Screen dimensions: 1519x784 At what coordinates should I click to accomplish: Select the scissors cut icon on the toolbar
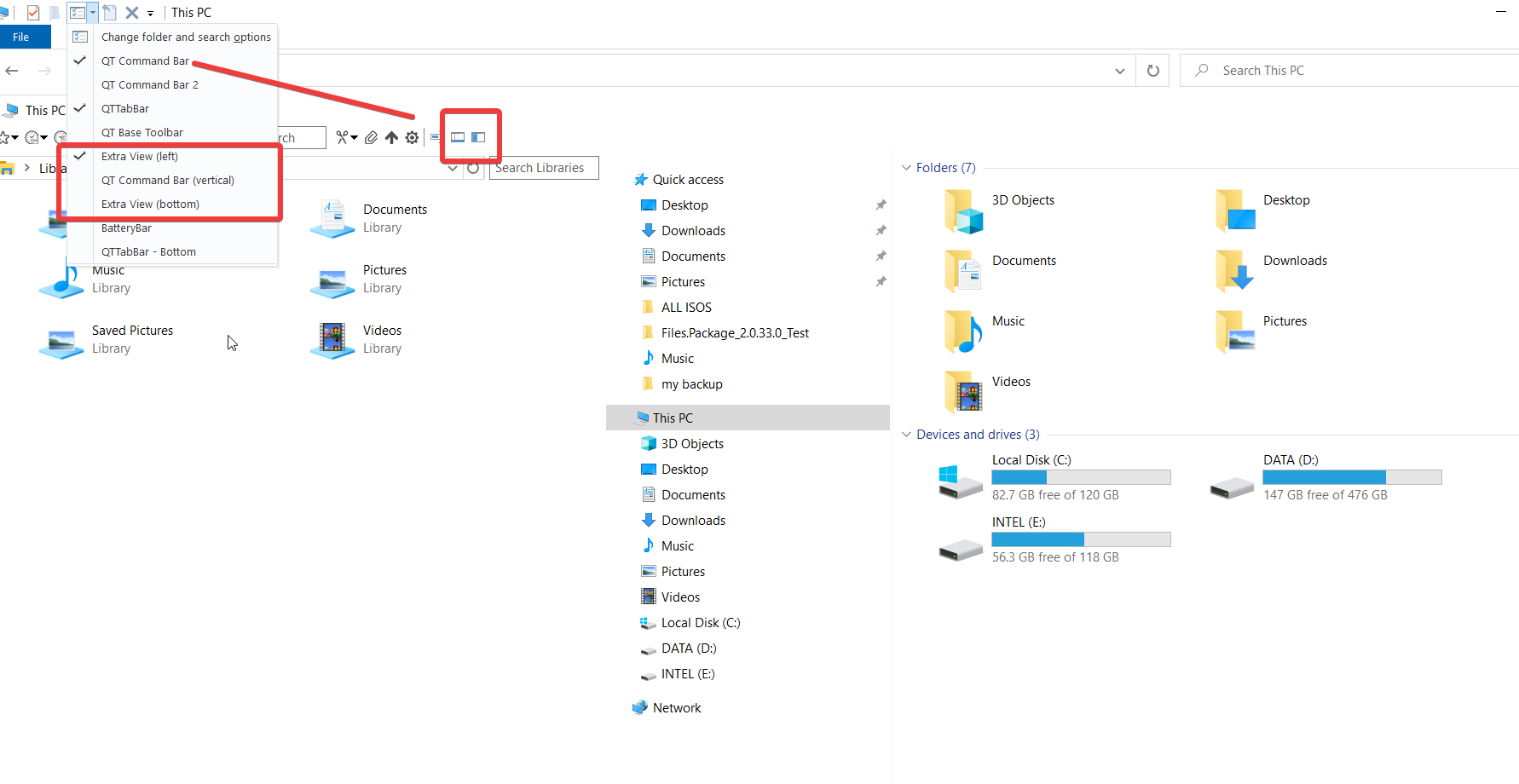coord(343,137)
